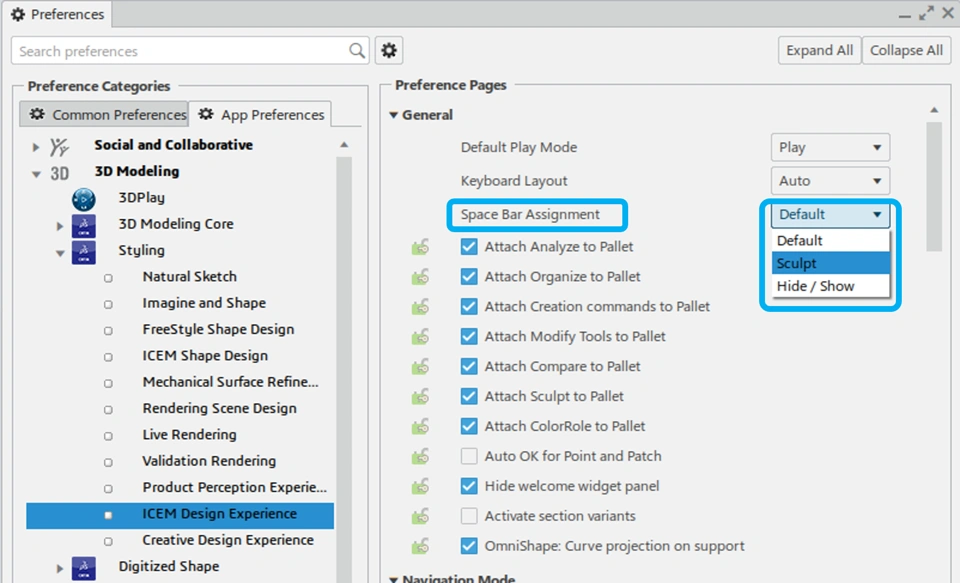Click the Preference Pages vertical scrollbar
Screen dimensions: 960x583
[x=934, y=190]
